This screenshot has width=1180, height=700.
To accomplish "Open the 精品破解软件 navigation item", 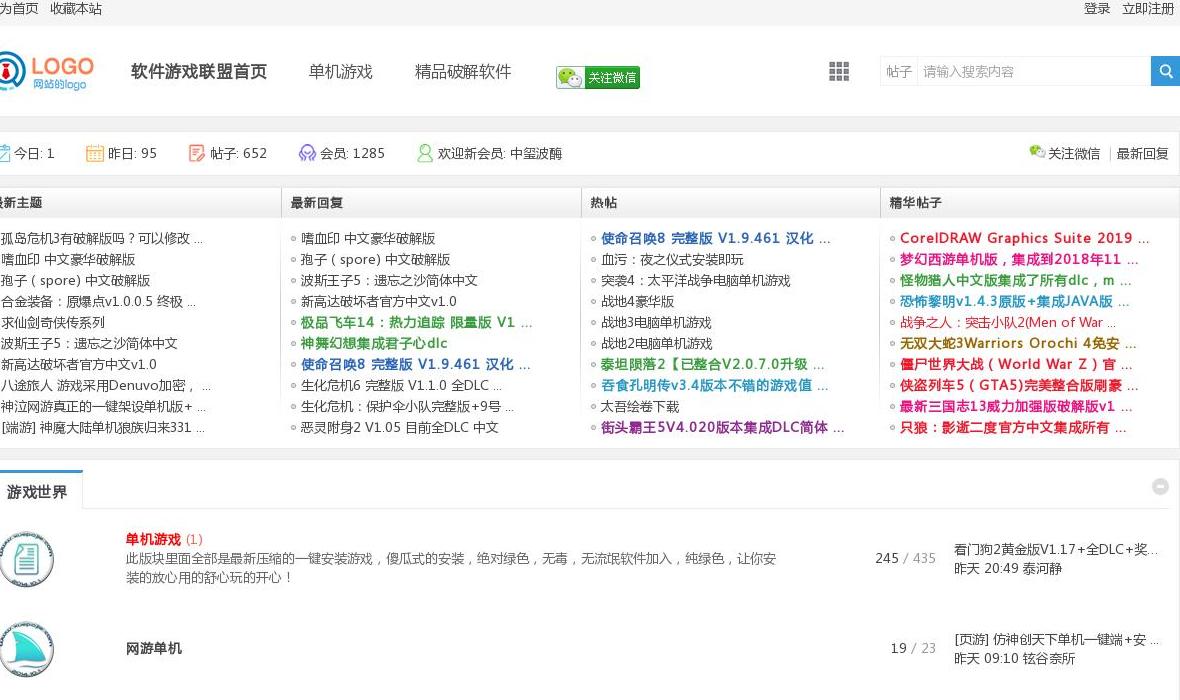I will (x=463, y=72).
